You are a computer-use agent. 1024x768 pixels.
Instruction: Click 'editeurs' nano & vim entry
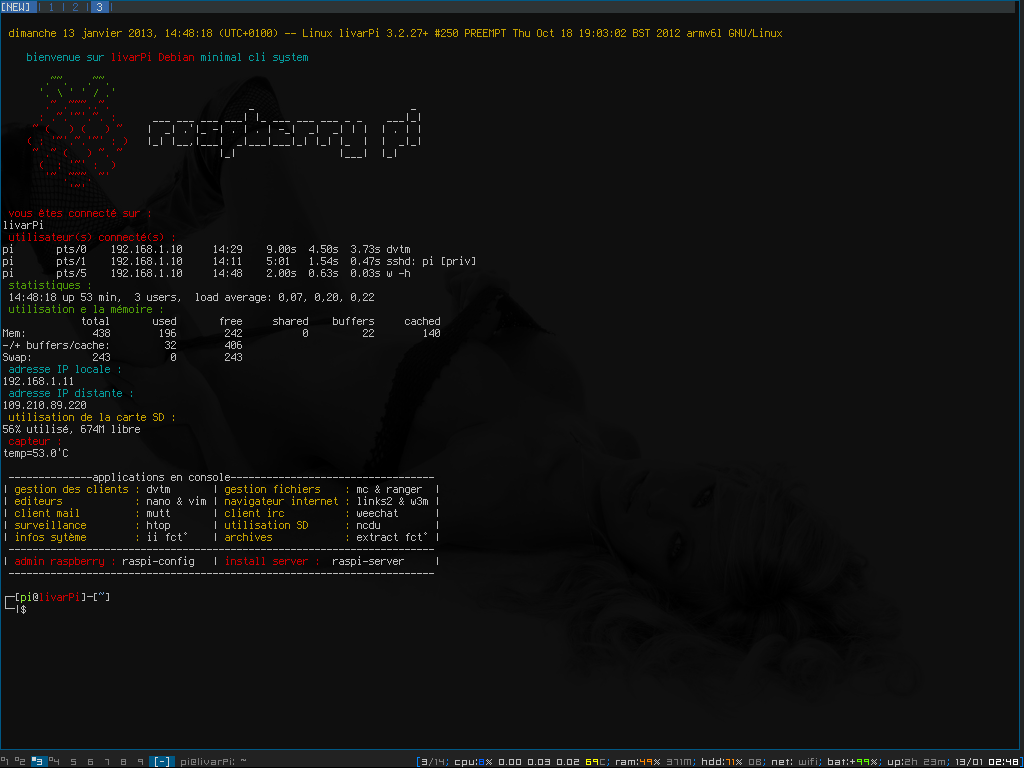click(x=110, y=501)
